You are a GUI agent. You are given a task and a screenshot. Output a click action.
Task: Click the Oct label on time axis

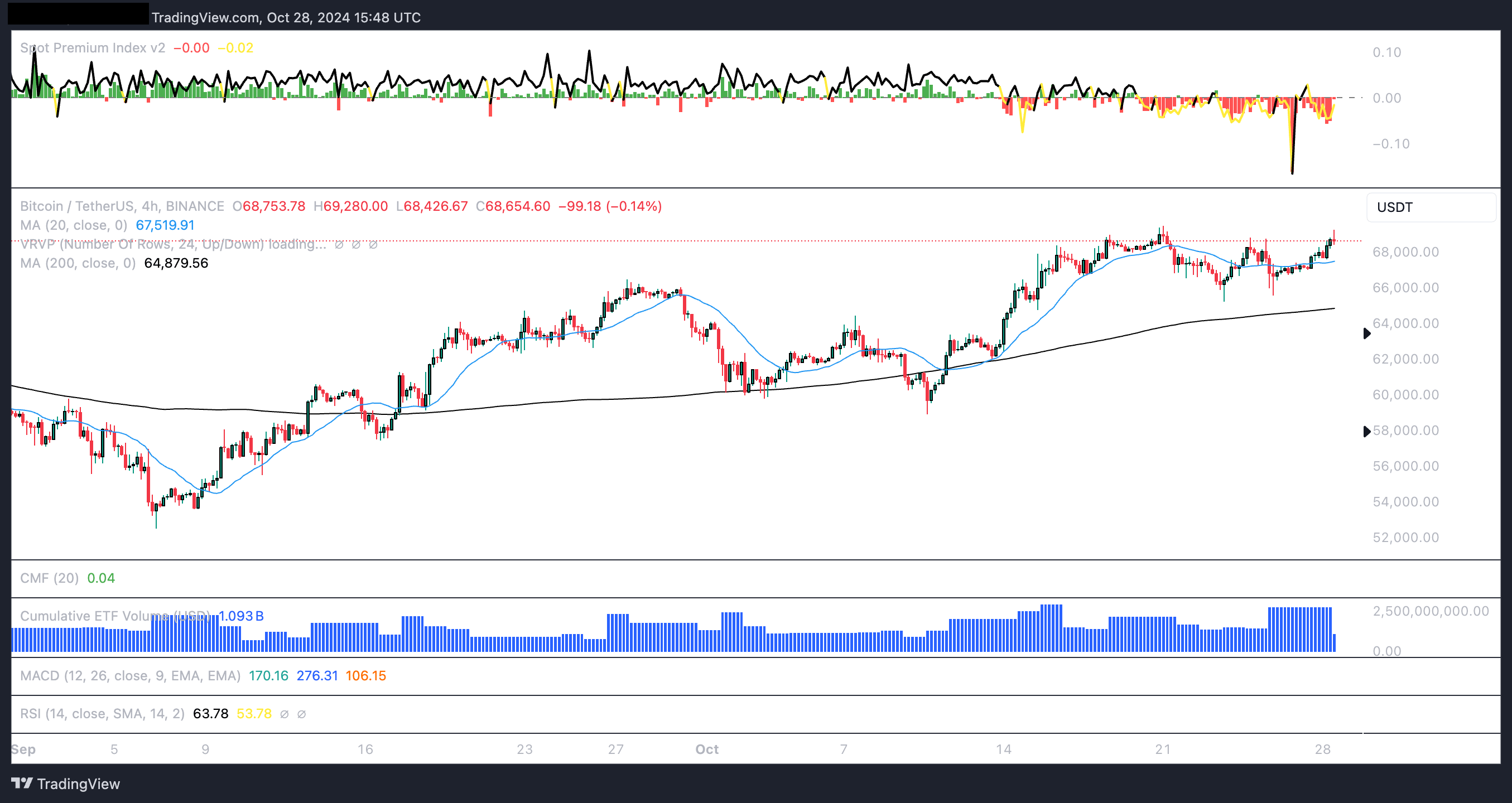[x=707, y=749]
